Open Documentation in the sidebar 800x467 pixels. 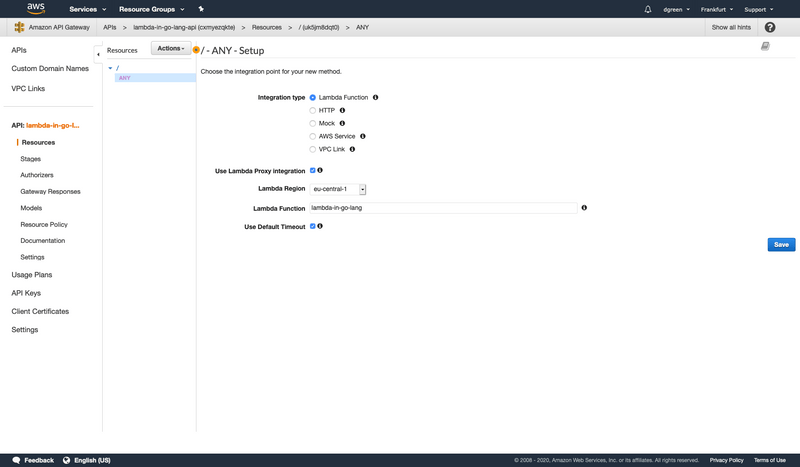tap(43, 240)
